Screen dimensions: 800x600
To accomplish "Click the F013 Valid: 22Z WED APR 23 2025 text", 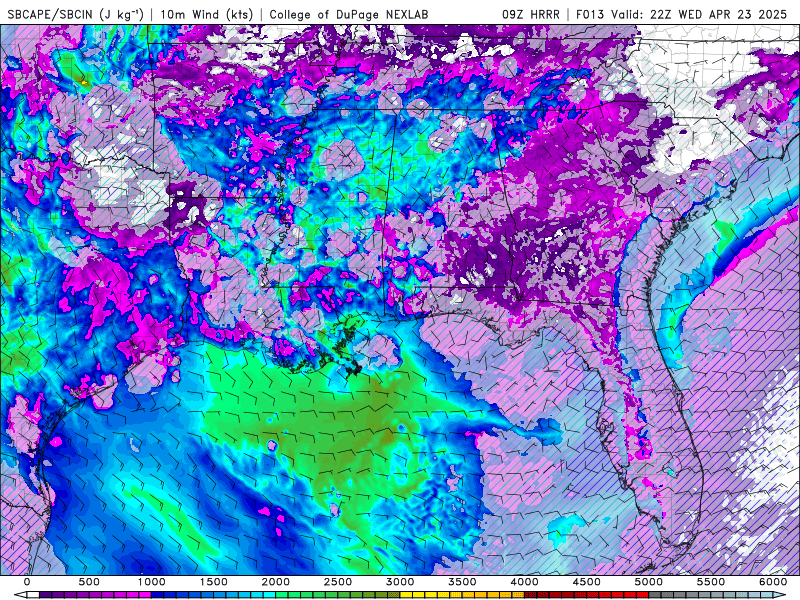I will (x=681, y=15).
